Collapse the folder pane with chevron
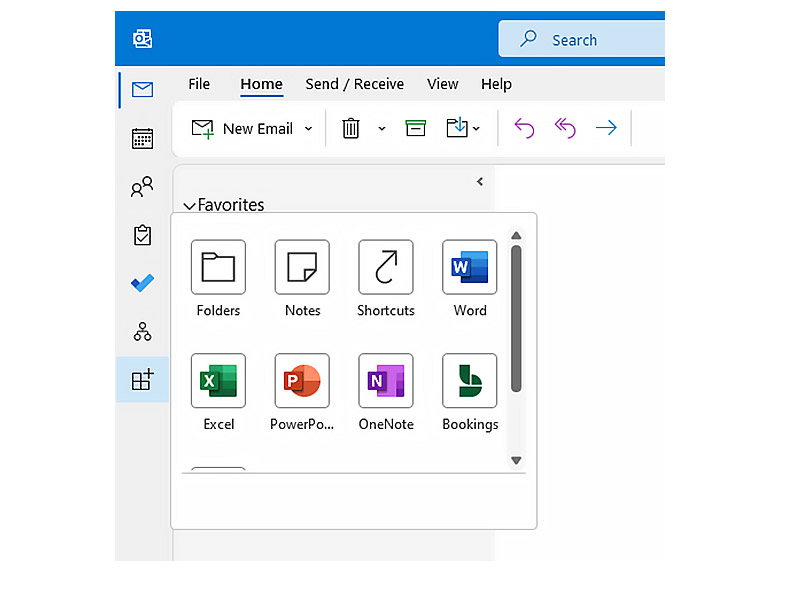 (x=480, y=182)
